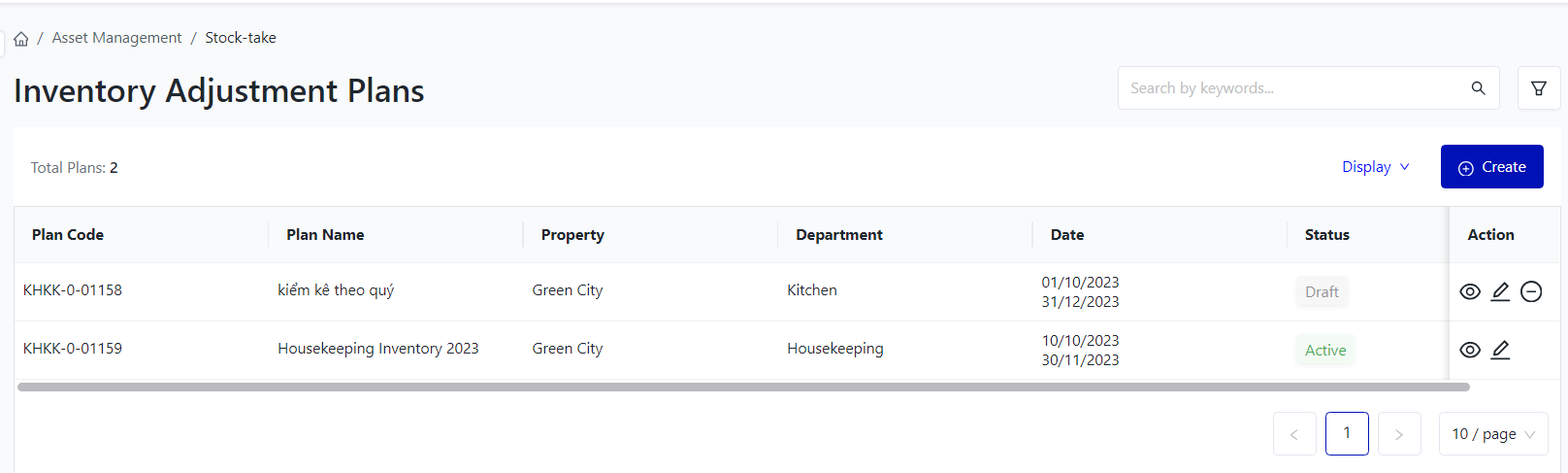Remove draft plan KHHK-0-01158 with minus icon
Screen dimensions: 1568x473
(x=1531, y=291)
